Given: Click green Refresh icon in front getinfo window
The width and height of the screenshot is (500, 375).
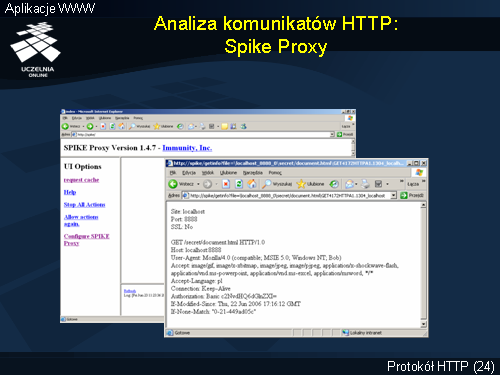Looking at the screenshot, I should pyautogui.click(x=239, y=184).
